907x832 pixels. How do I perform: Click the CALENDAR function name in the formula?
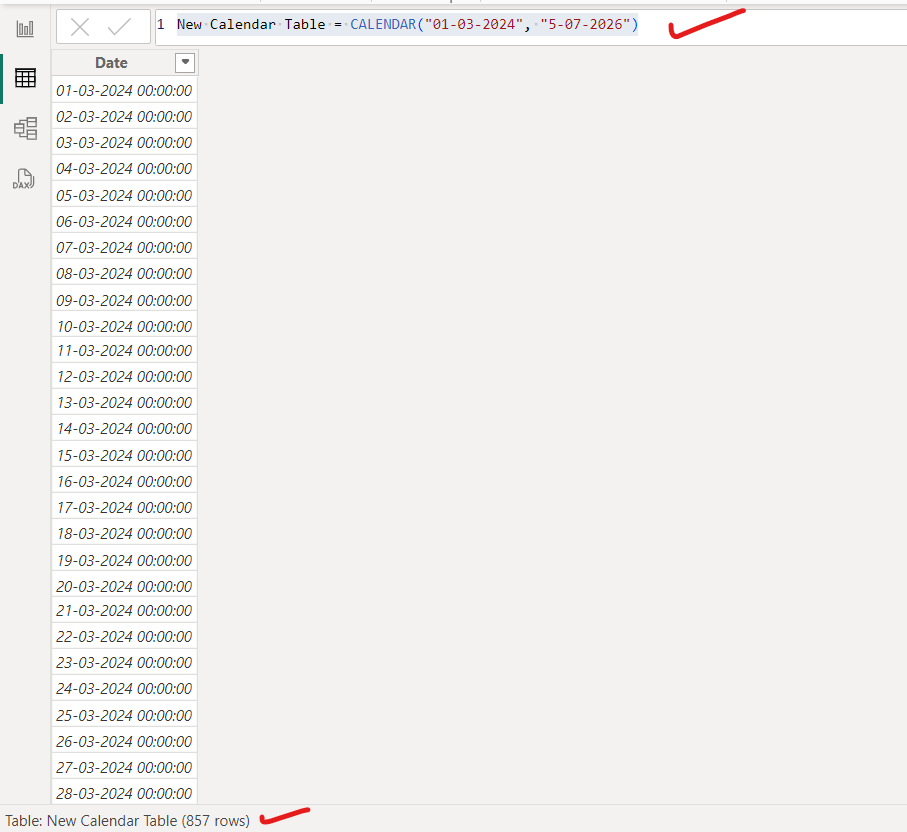[x=381, y=24]
